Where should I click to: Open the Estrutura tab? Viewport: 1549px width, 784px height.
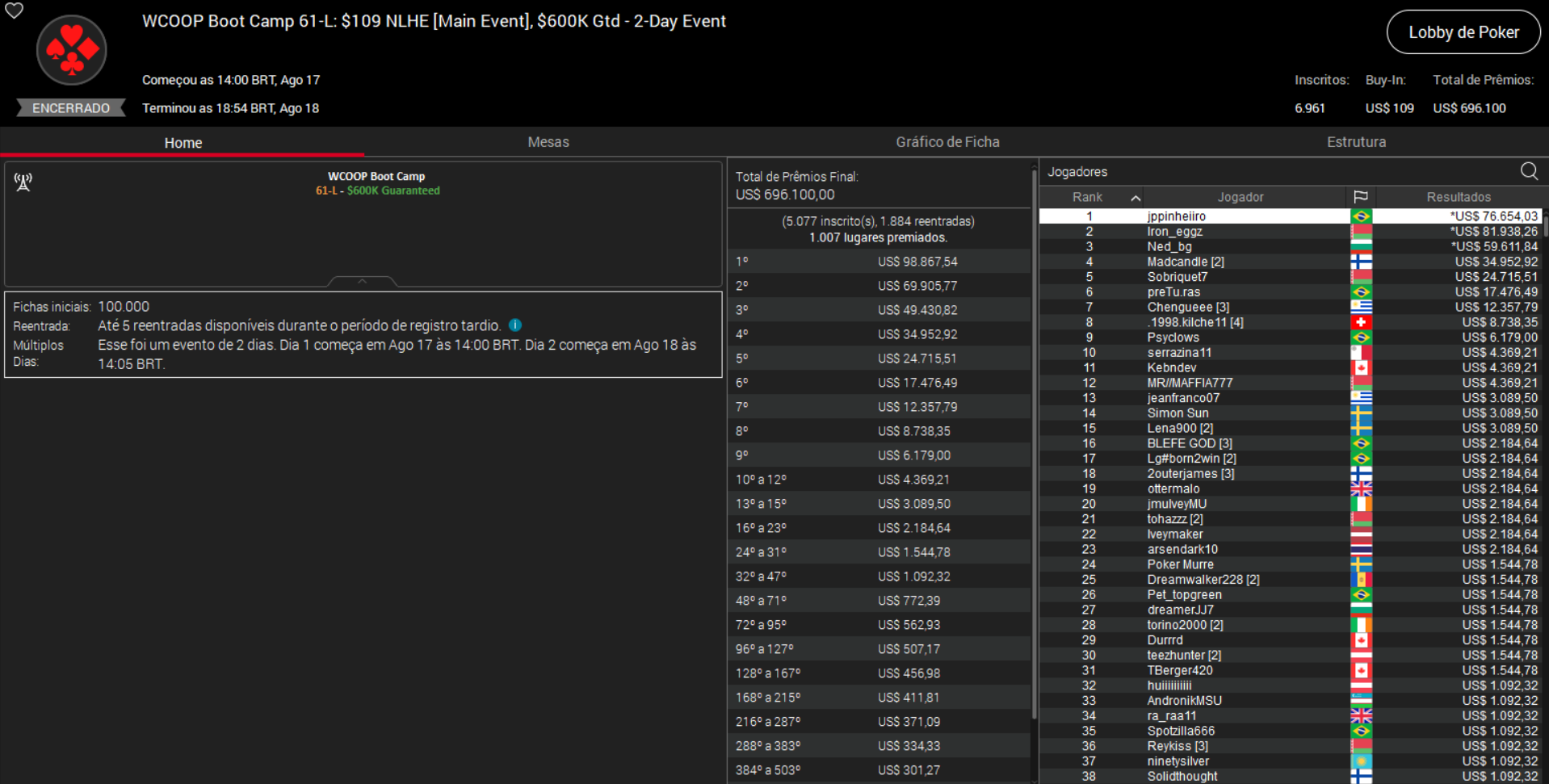tap(1356, 142)
